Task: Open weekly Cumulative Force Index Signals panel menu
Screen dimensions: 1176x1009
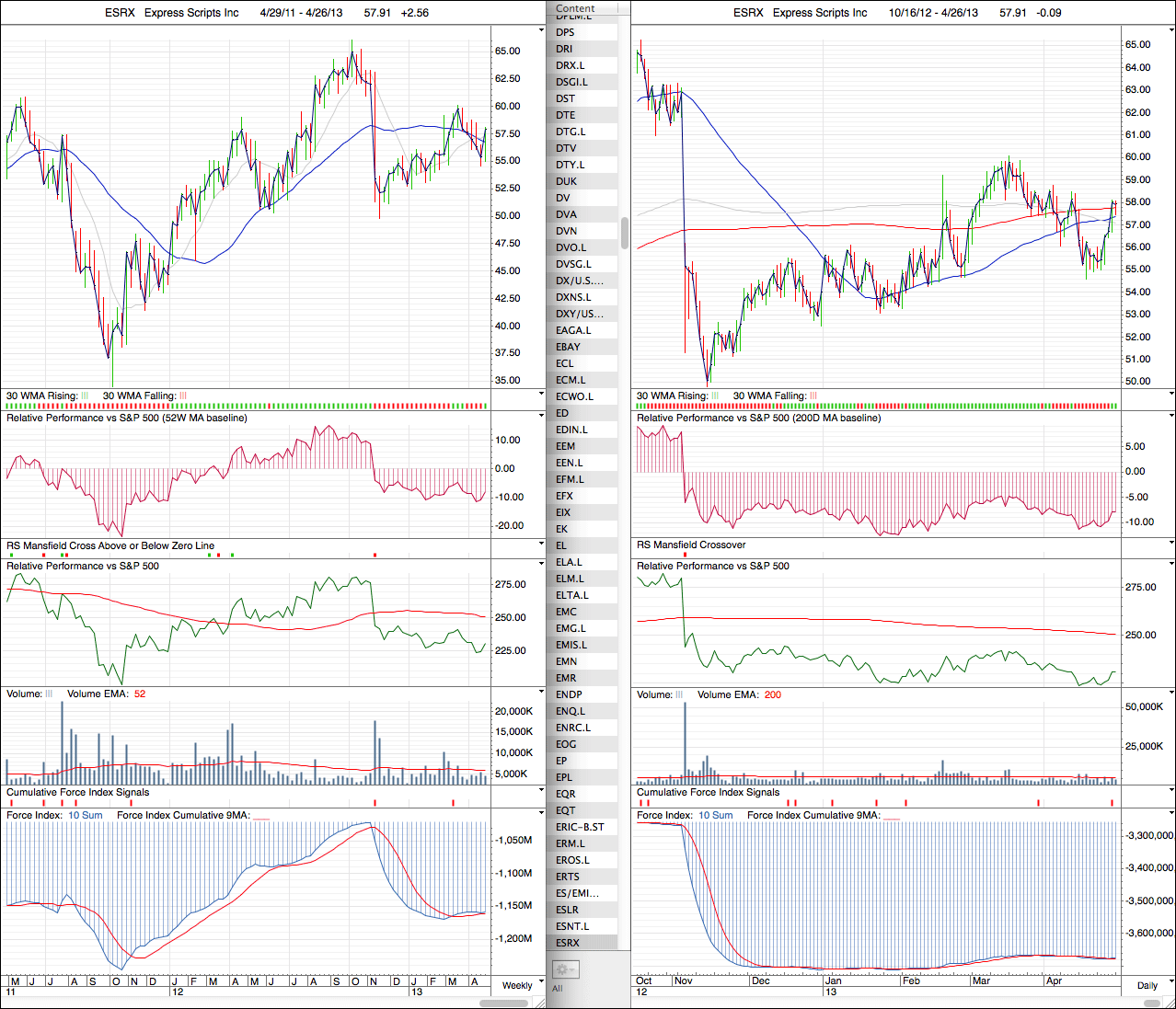Action: [541, 791]
